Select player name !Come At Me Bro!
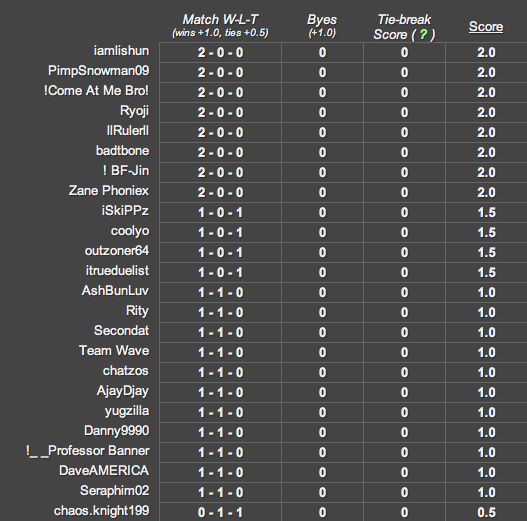This screenshot has height=521, width=527. (96, 91)
